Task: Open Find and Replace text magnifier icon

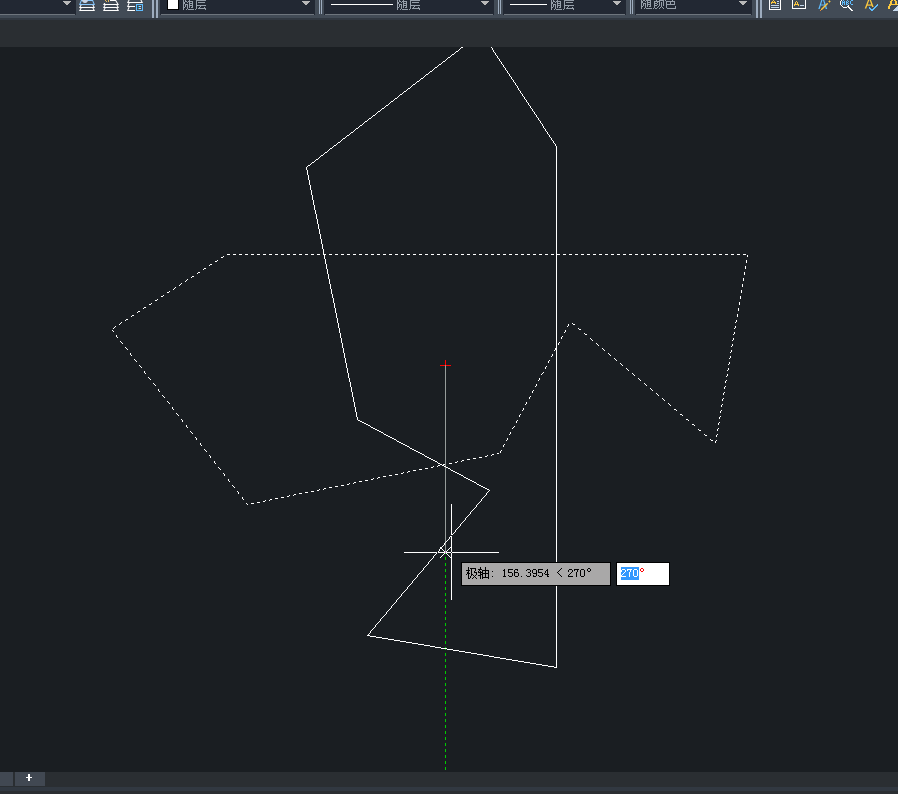Action: point(847,5)
